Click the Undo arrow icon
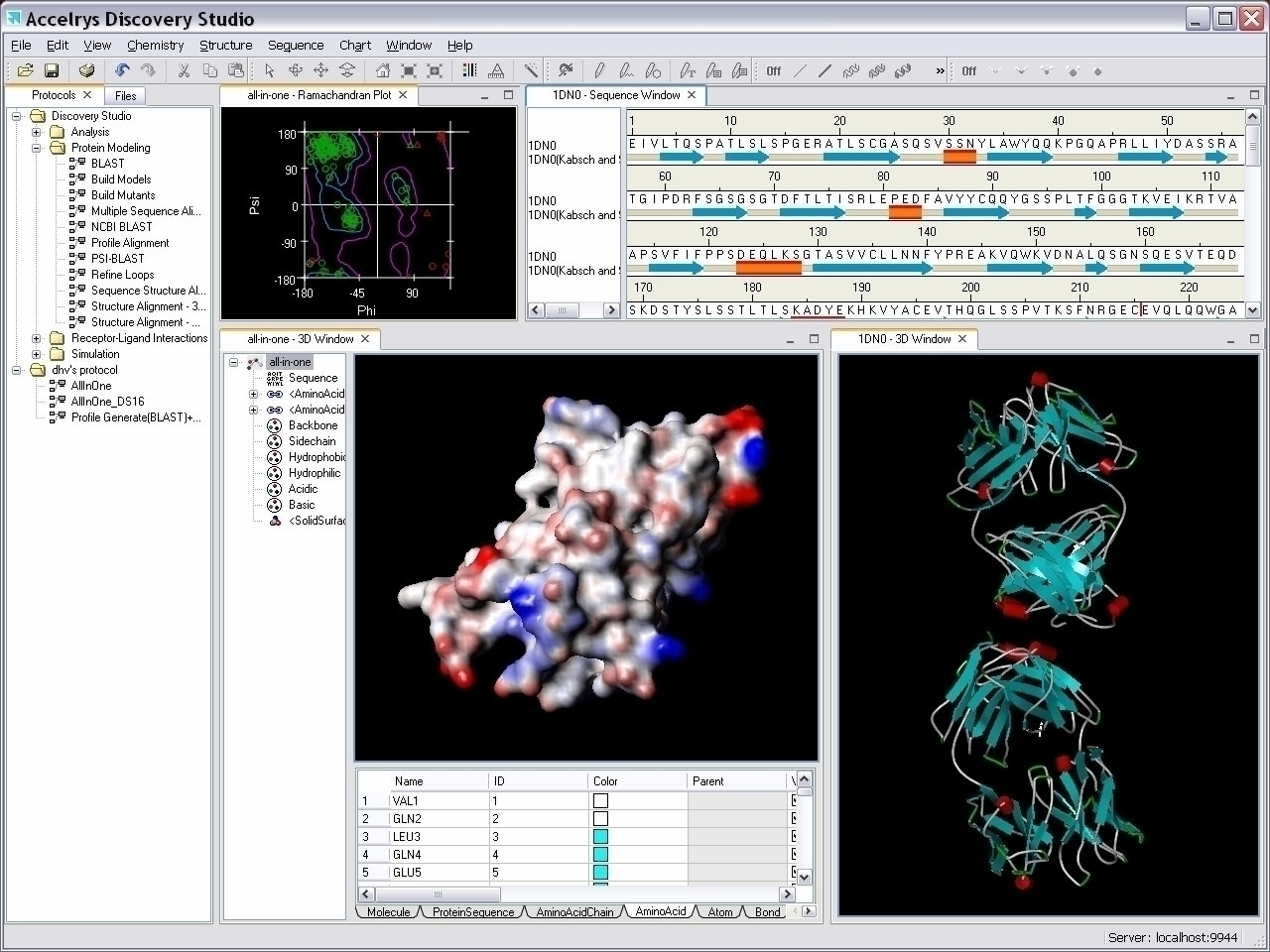 pyautogui.click(x=121, y=70)
